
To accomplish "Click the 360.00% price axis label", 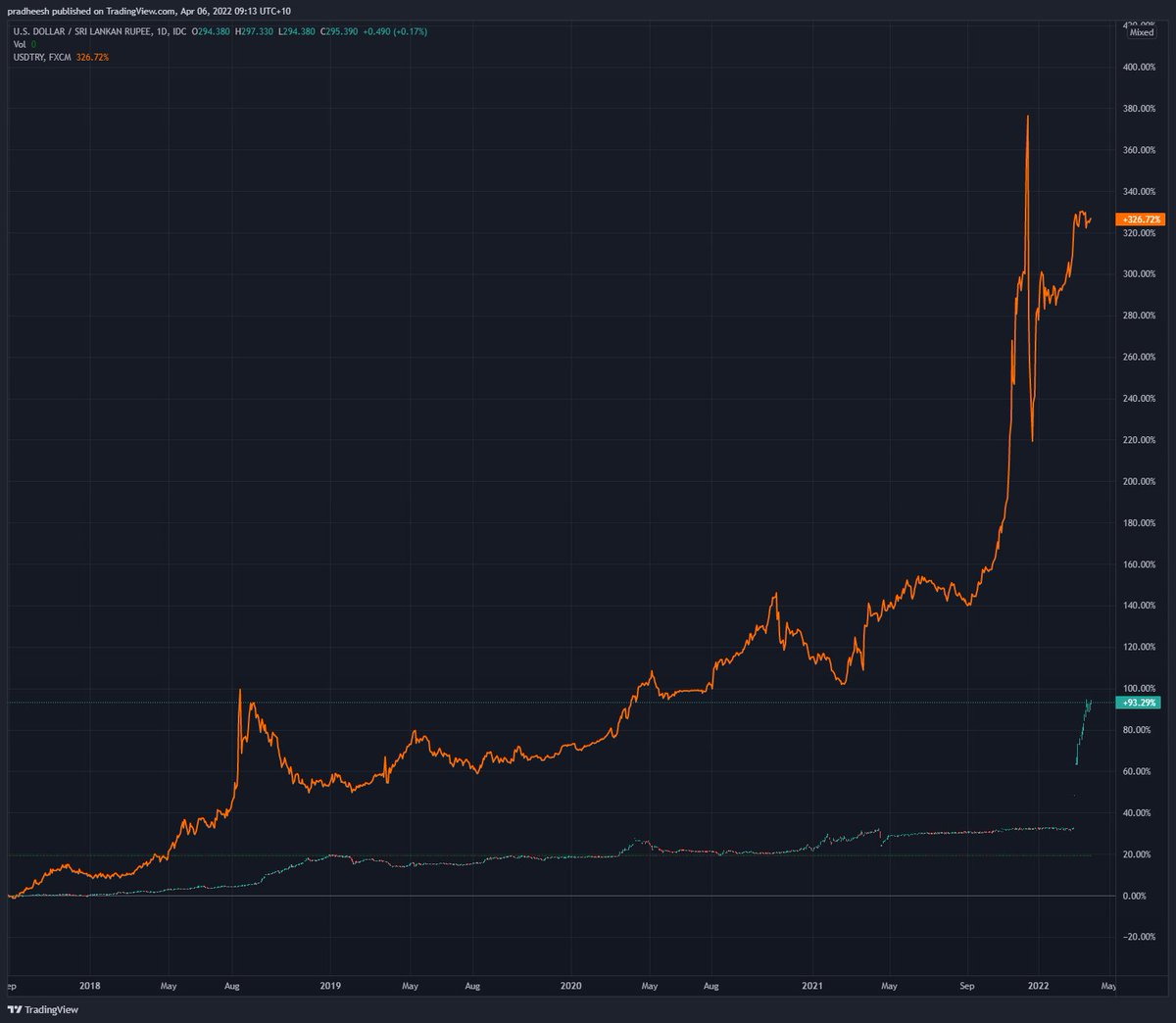I will [x=1140, y=150].
